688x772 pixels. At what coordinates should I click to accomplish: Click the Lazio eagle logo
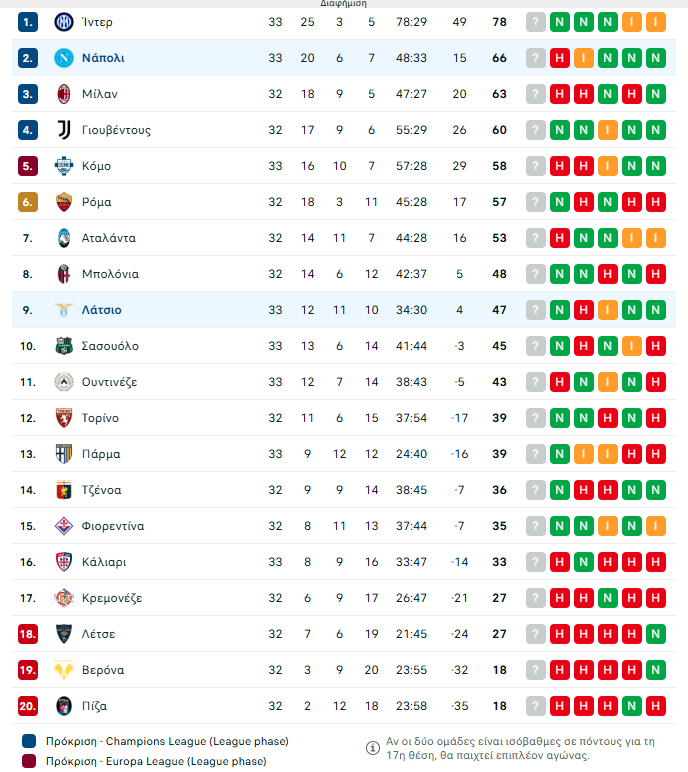[64, 310]
